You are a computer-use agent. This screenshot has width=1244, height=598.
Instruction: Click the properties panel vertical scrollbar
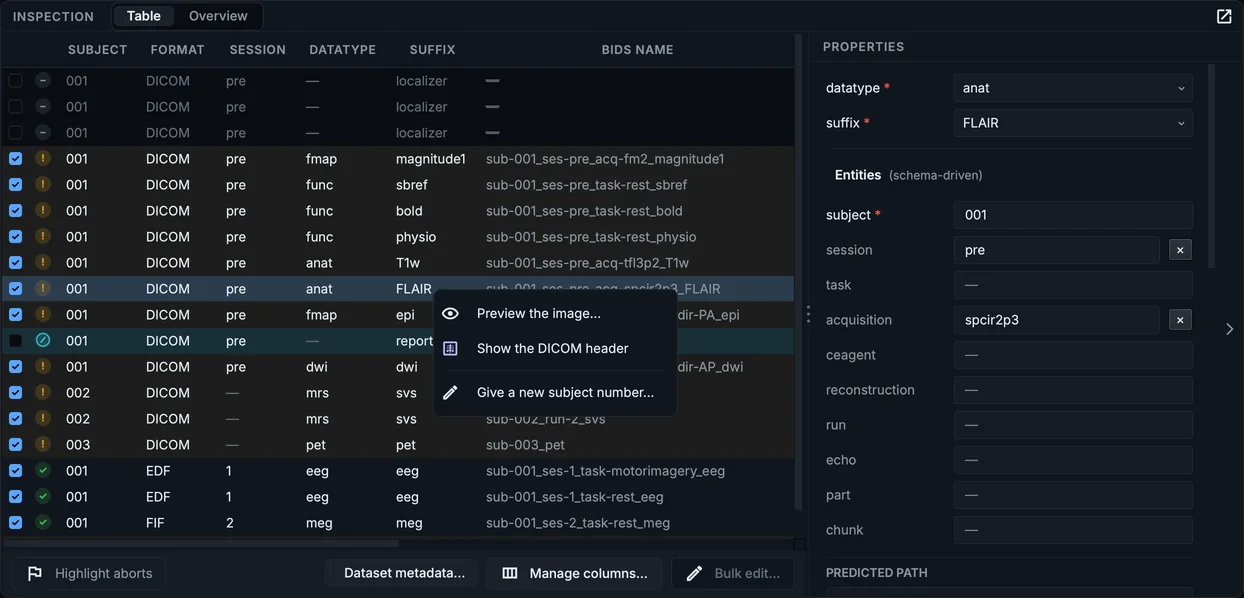(1211, 165)
